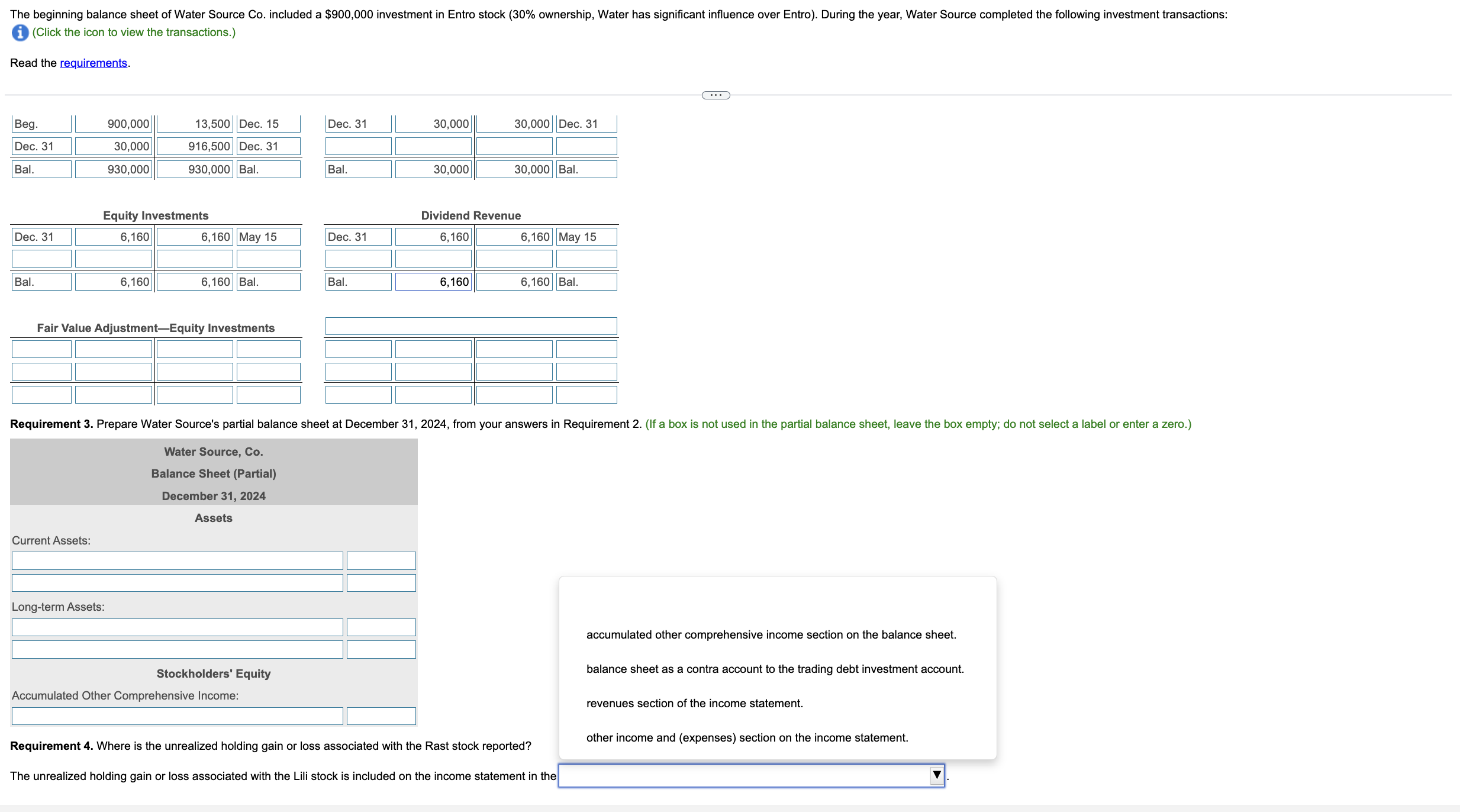
Task: Click the blue info icon for transactions
Action: [x=20, y=33]
